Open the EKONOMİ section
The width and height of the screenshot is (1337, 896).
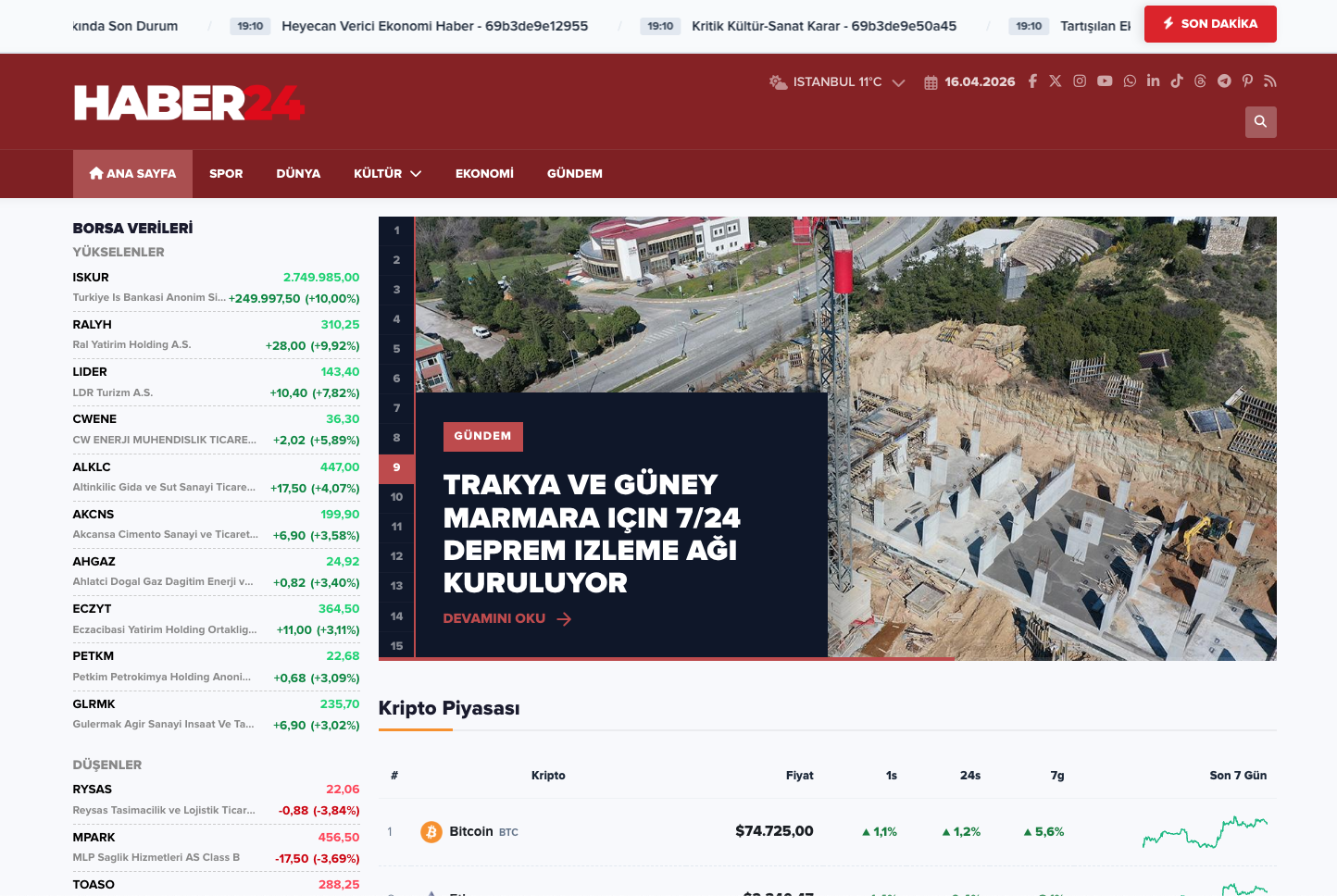[484, 174]
